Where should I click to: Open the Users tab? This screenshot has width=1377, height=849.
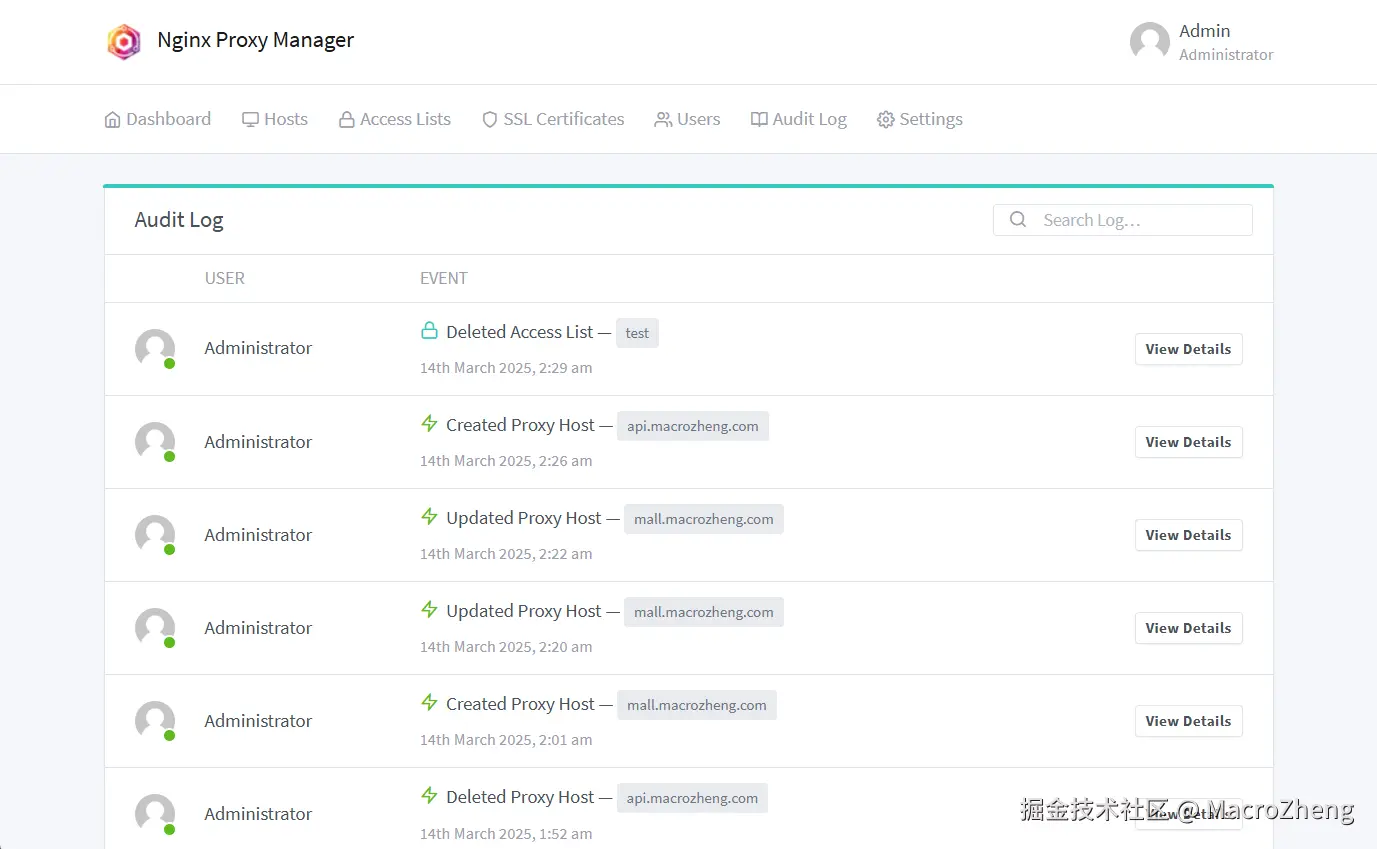[x=687, y=119]
